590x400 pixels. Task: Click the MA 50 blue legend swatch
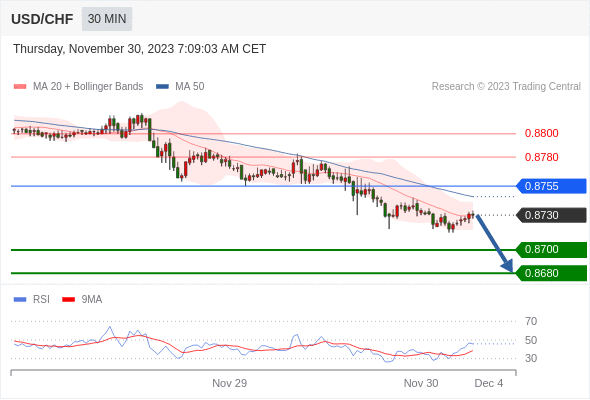coord(162,87)
